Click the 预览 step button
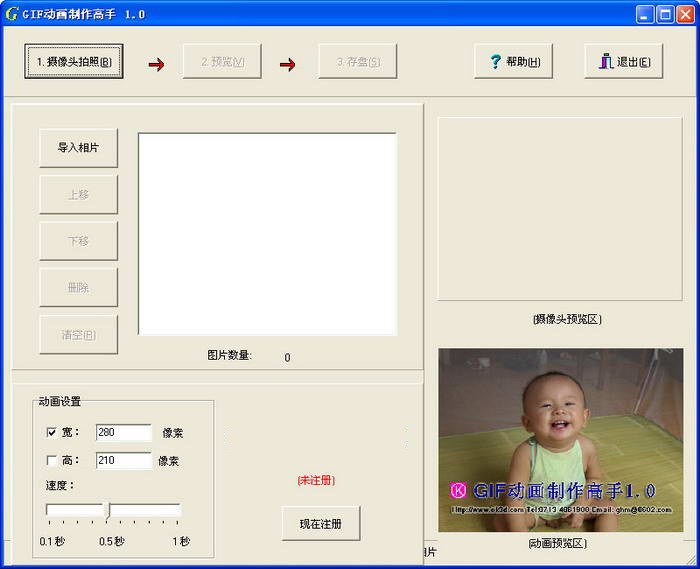700x569 pixels. pos(222,61)
